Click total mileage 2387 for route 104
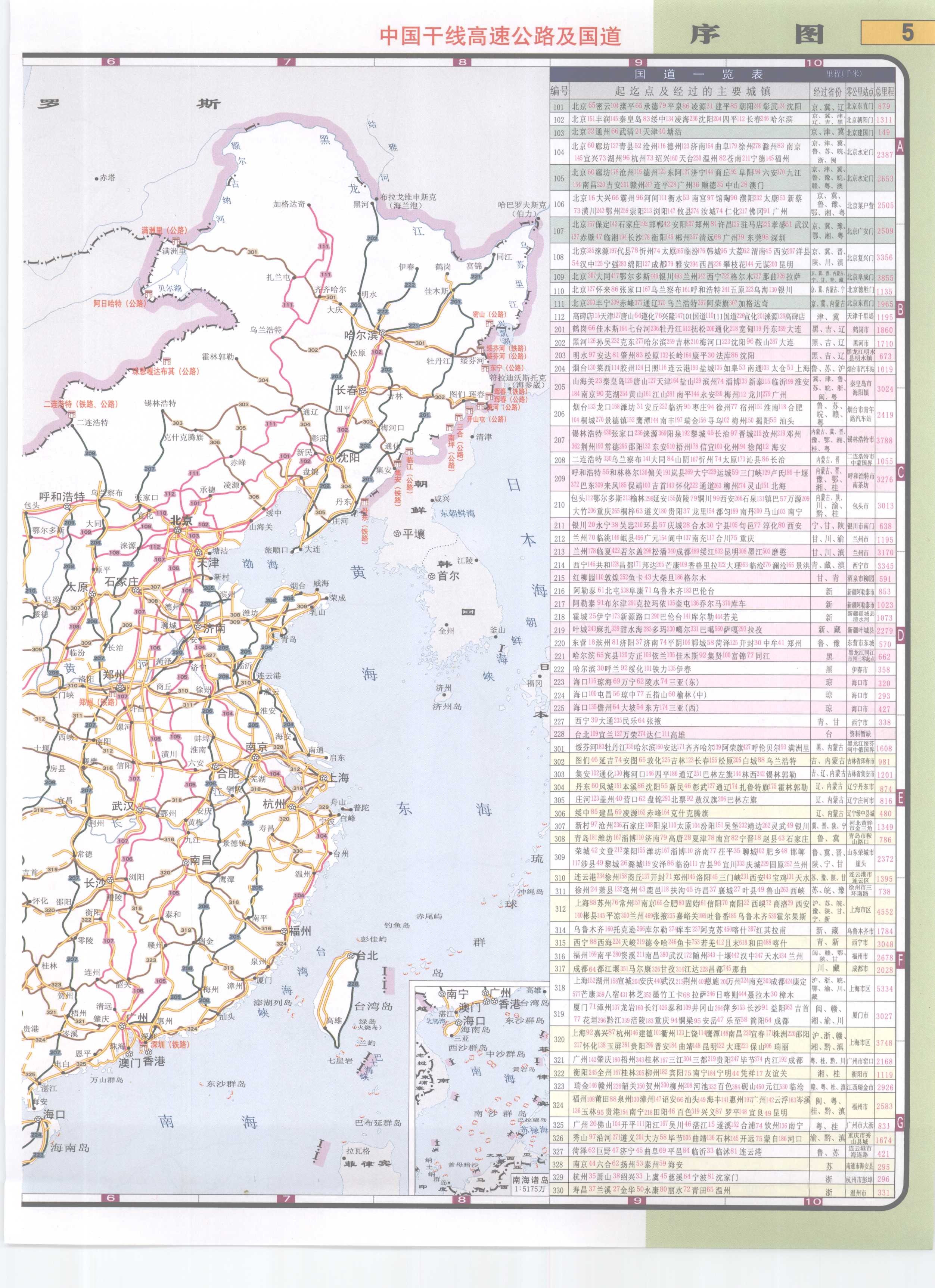This screenshot has width=935, height=1288. tap(885, 155)
